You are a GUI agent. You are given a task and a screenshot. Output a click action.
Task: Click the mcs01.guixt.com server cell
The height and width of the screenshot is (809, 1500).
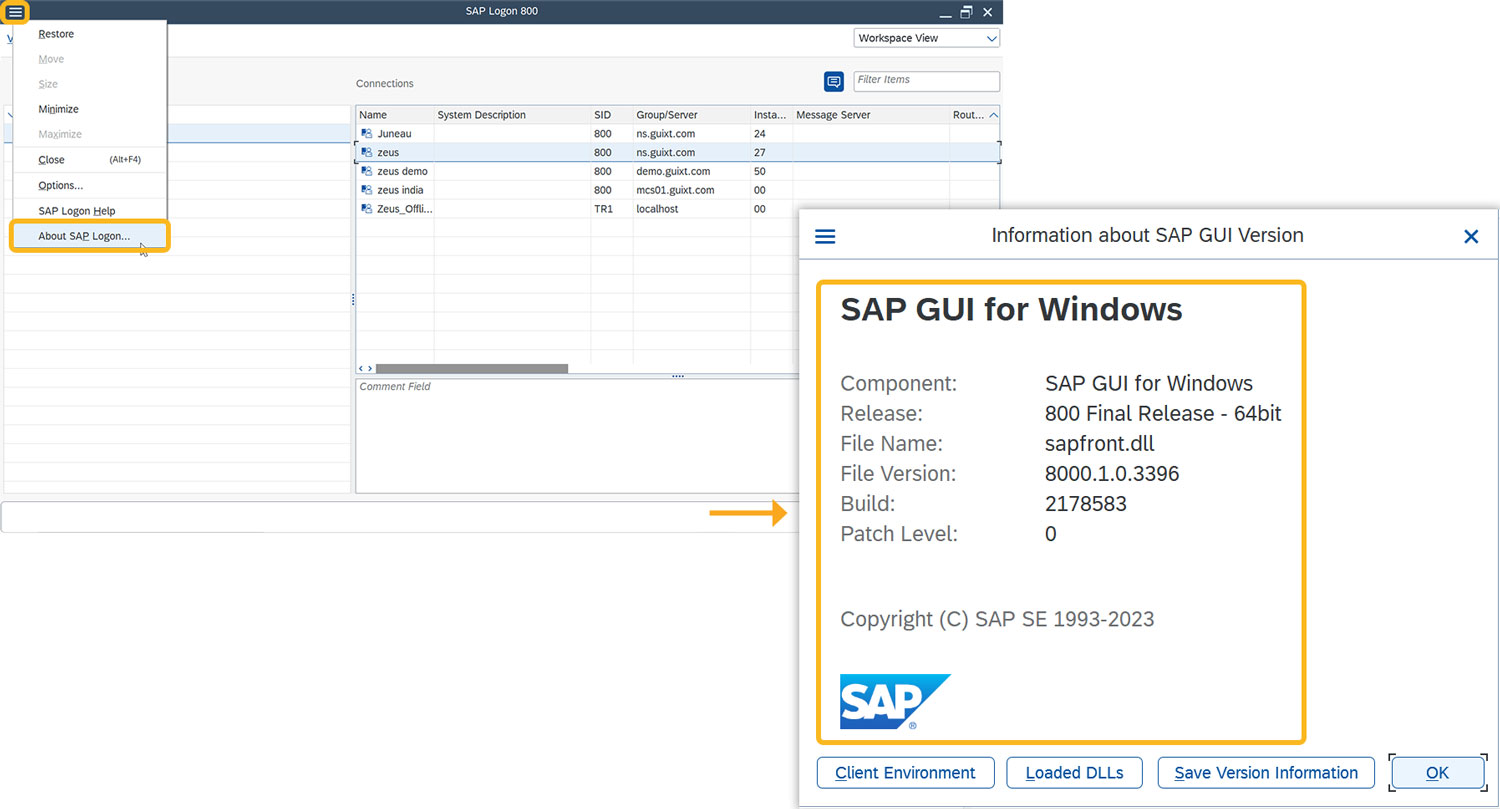point(675,190)
